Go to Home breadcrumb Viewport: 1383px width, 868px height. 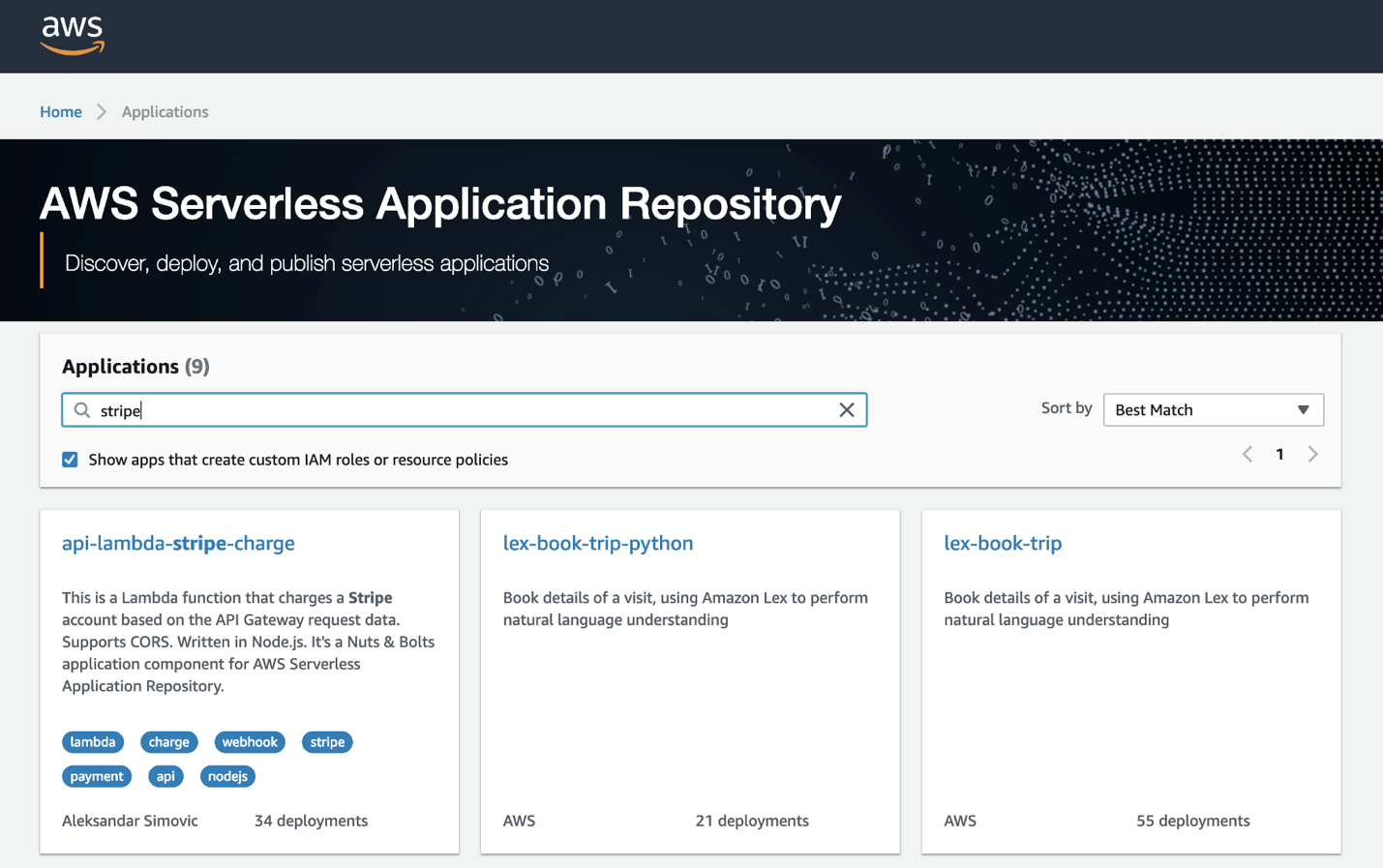61,112
